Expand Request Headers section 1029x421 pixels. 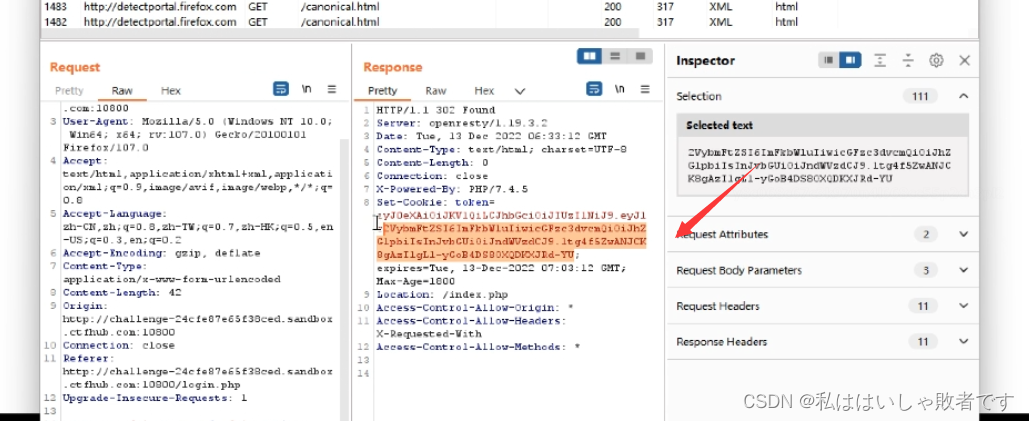coord(963,306)
